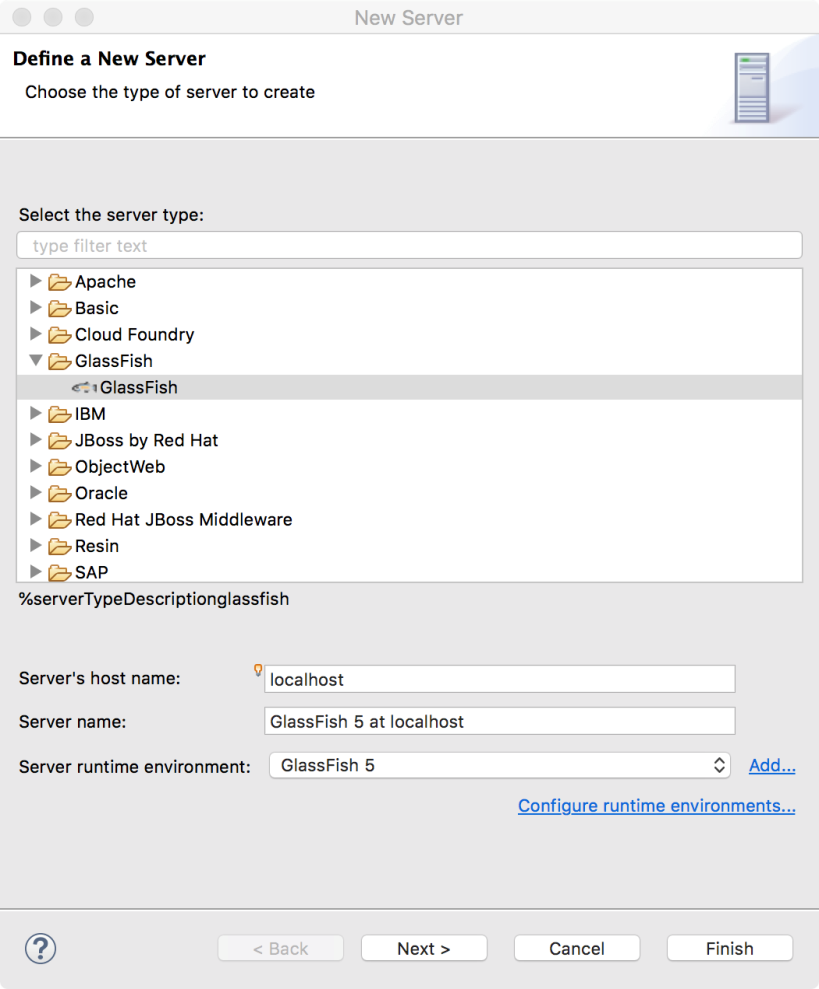Click the Cloud Foundry folder icon
Screen dimensions: 819x989
pyautogui.click(x=60, y=335)
